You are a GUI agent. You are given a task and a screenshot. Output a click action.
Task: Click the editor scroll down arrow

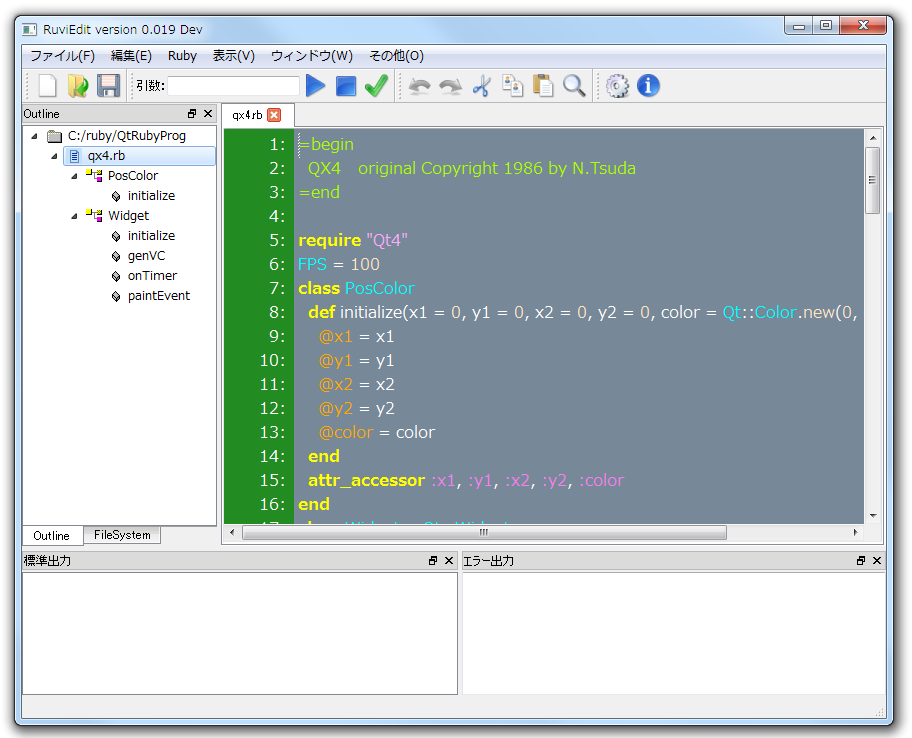tap(872, 516)
